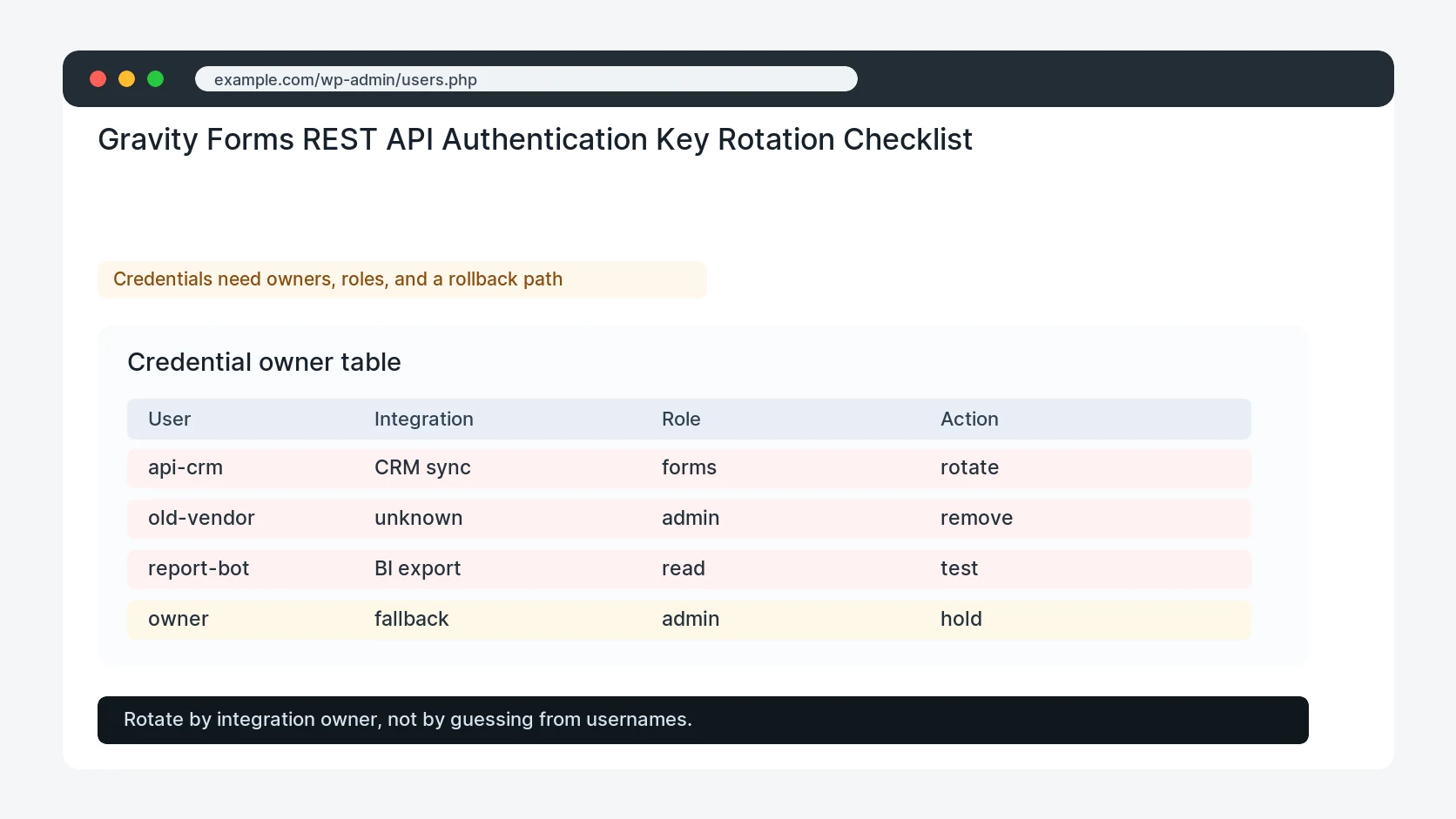The image size is (1456, 819).
Task: Click the 'remove' action cell
Action: click(x=976, y=519)
